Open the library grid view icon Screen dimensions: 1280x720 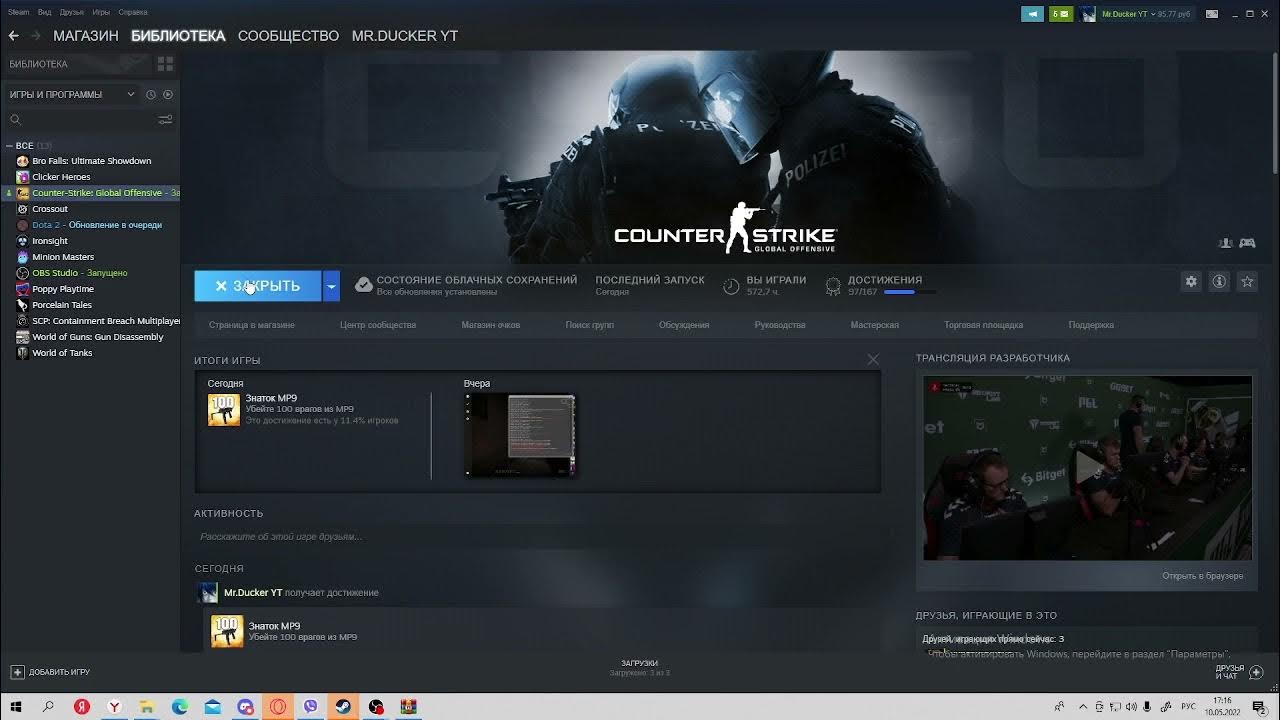pyautogui.click(x=165, y=64)
